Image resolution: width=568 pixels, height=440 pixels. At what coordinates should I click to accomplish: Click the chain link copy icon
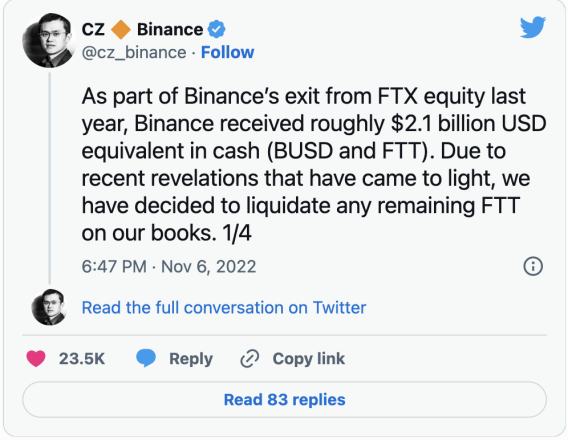250,359
